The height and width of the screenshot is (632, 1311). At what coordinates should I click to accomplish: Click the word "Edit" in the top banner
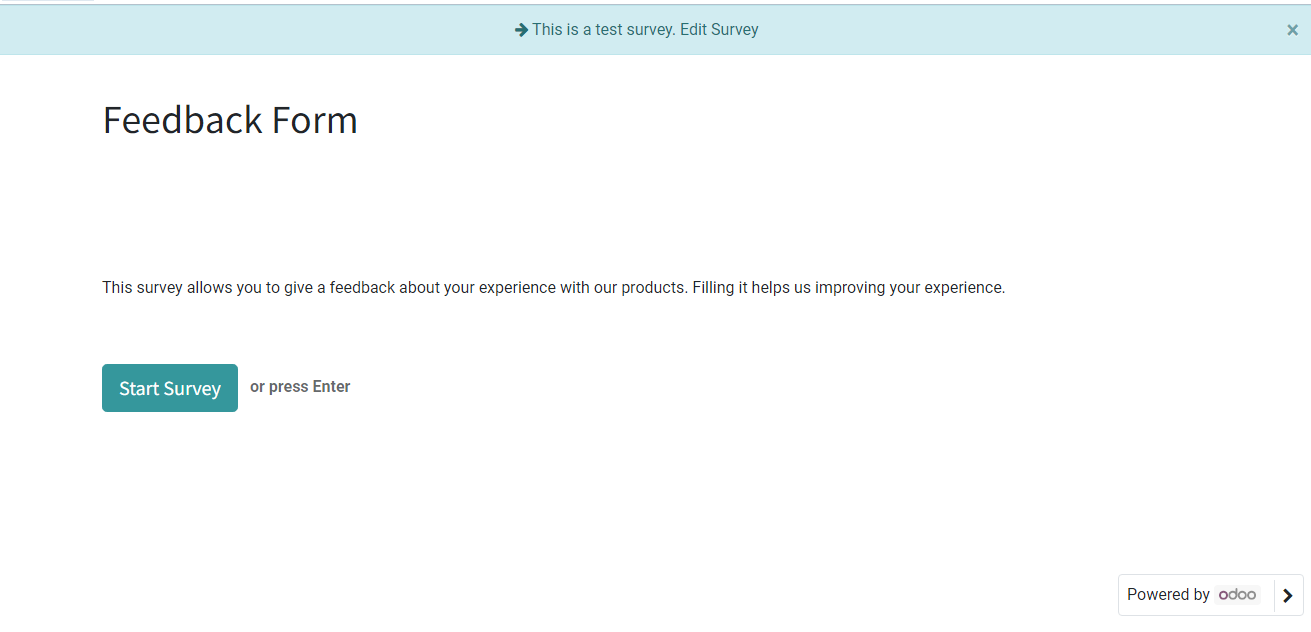coord(692,30)
